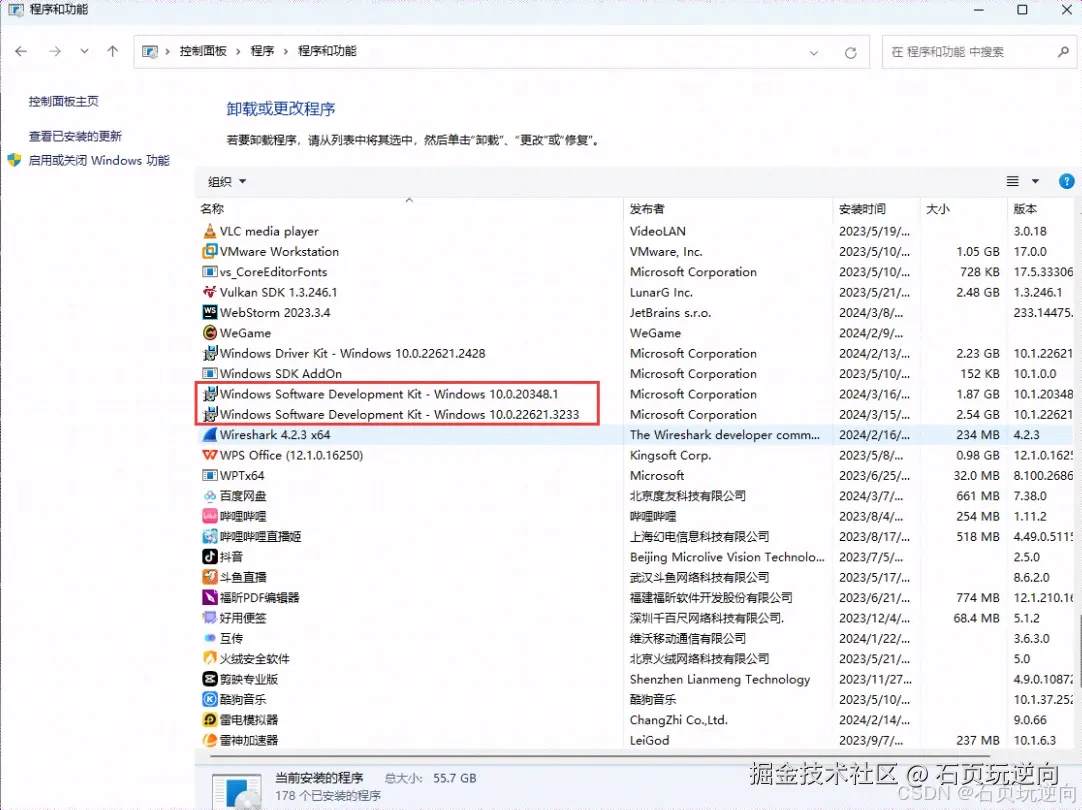Click the Wireshark 4.2.3 x64 fin icon
The image size is (1082, 810).
coord(210,435)
